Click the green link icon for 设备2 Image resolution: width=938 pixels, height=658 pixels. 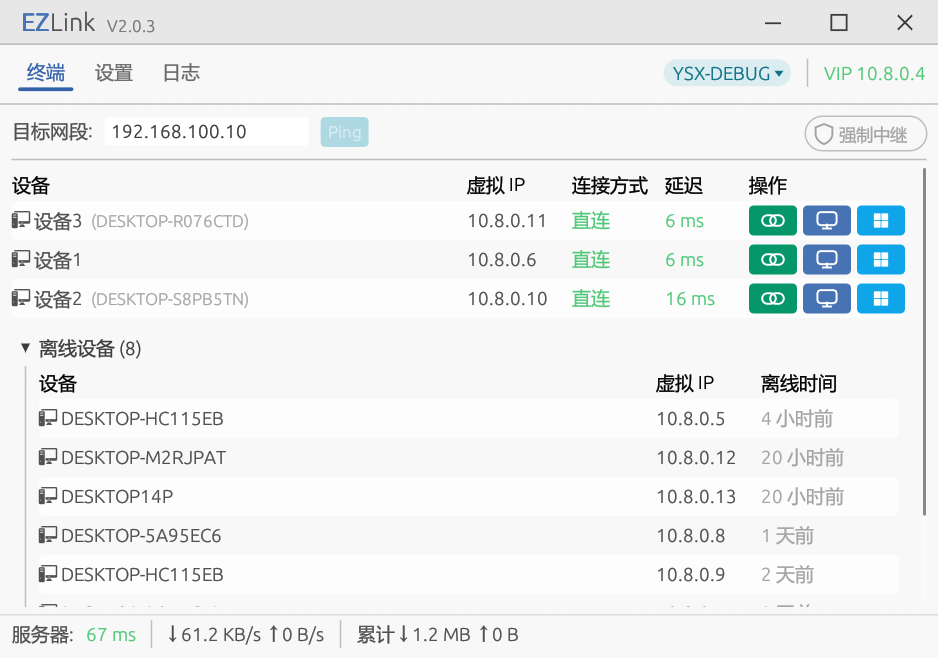tap(772, 298)
